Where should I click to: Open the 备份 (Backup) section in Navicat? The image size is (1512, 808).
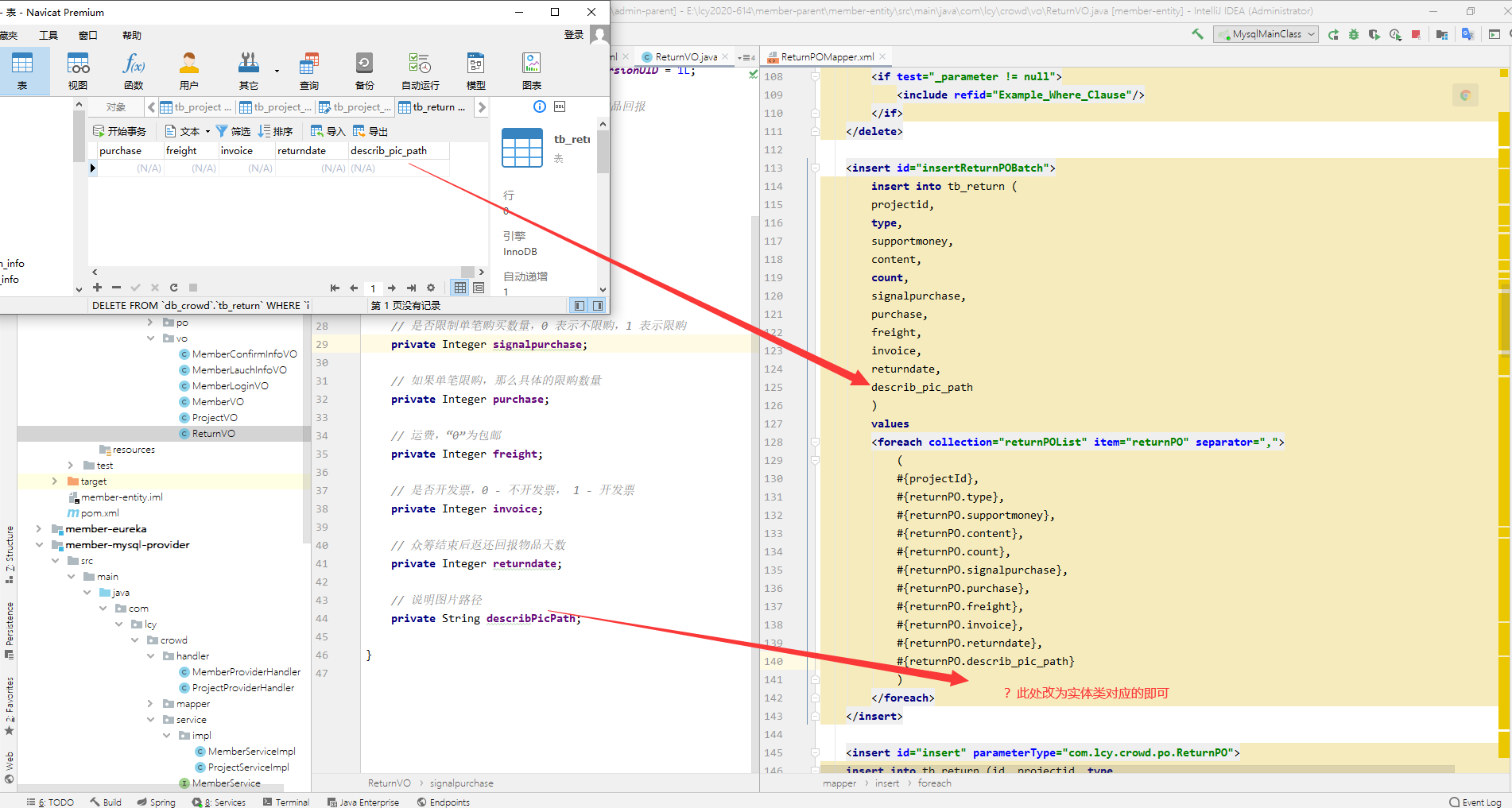coord(364,70)
